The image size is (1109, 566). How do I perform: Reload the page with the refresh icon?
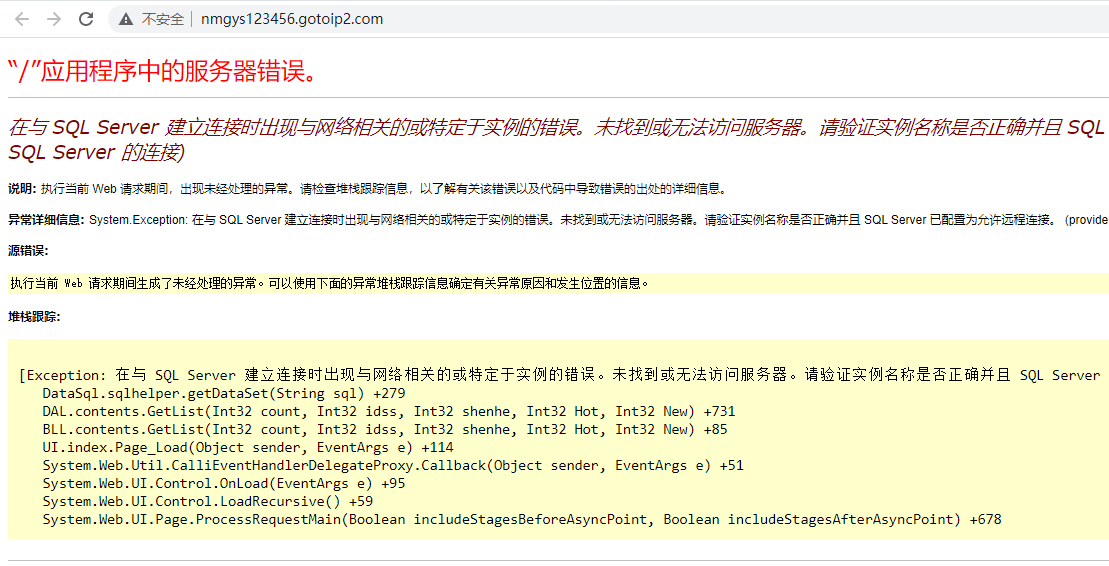[86, 19]
